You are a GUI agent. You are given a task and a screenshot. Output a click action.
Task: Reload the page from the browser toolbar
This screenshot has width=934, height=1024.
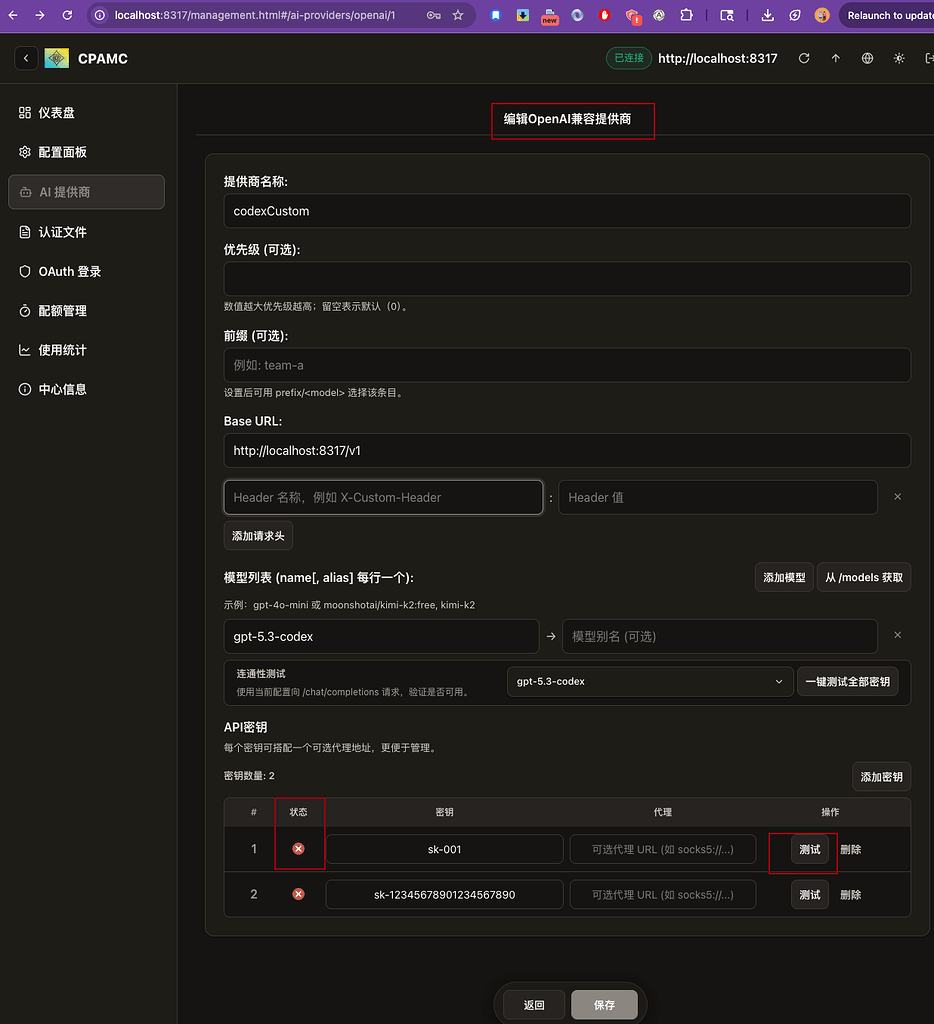67,15
